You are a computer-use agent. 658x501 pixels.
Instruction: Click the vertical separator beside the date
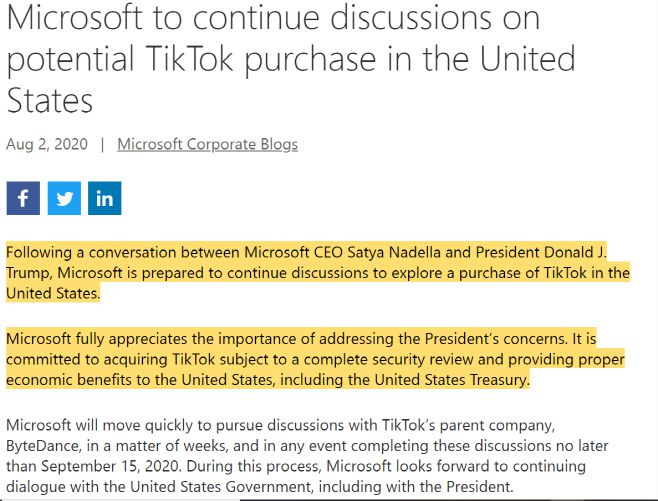click(102, 144)
